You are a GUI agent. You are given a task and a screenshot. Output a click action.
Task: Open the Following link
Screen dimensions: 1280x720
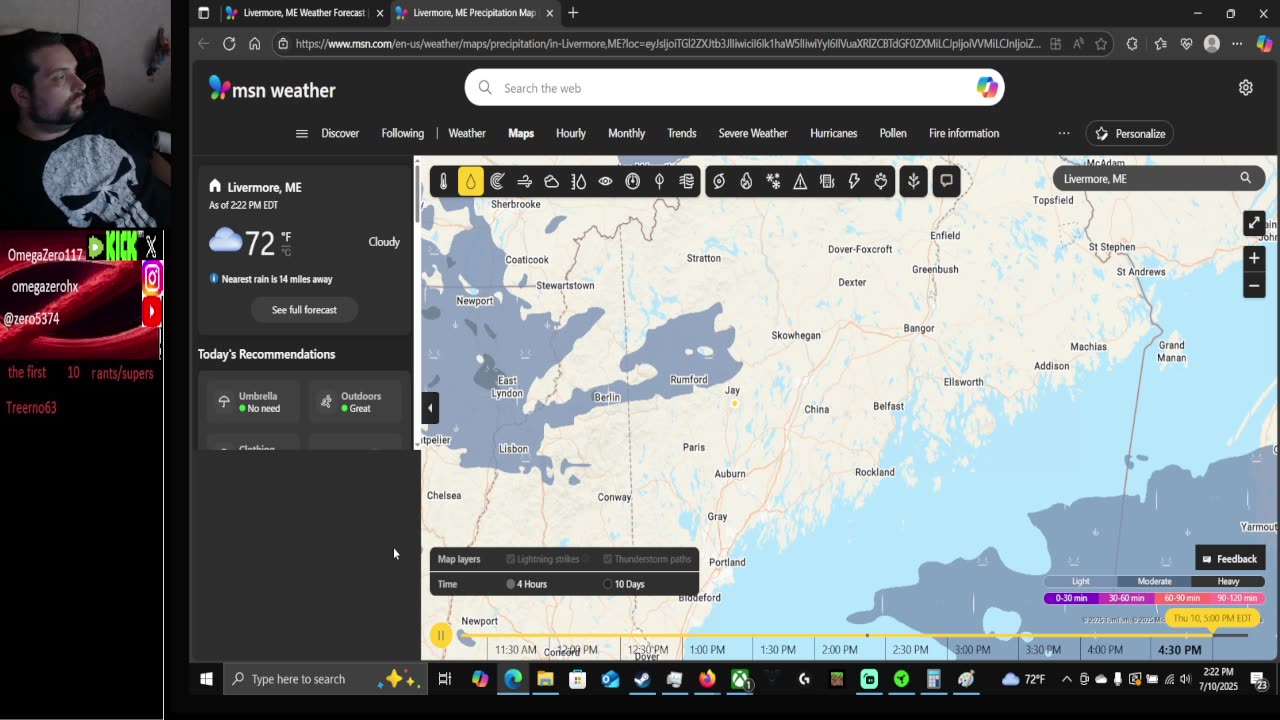pos(403,133)
